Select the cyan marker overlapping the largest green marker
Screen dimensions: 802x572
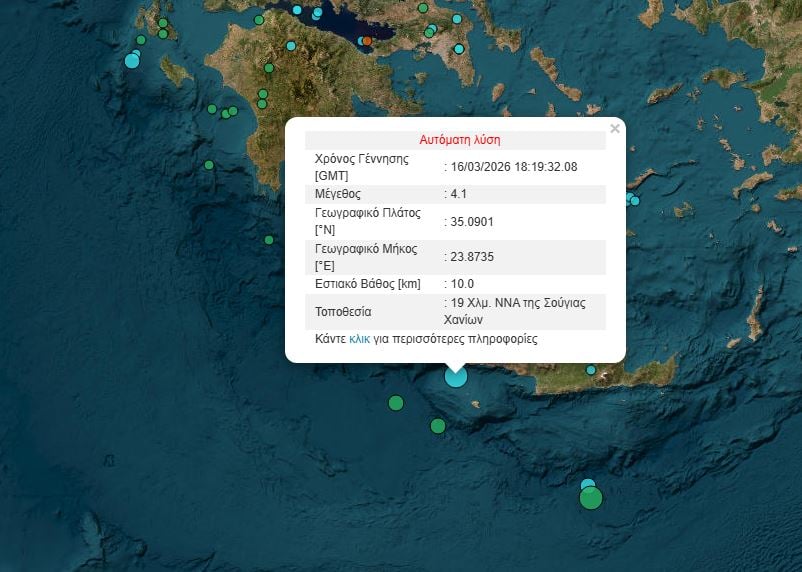[x=588, y=486]
